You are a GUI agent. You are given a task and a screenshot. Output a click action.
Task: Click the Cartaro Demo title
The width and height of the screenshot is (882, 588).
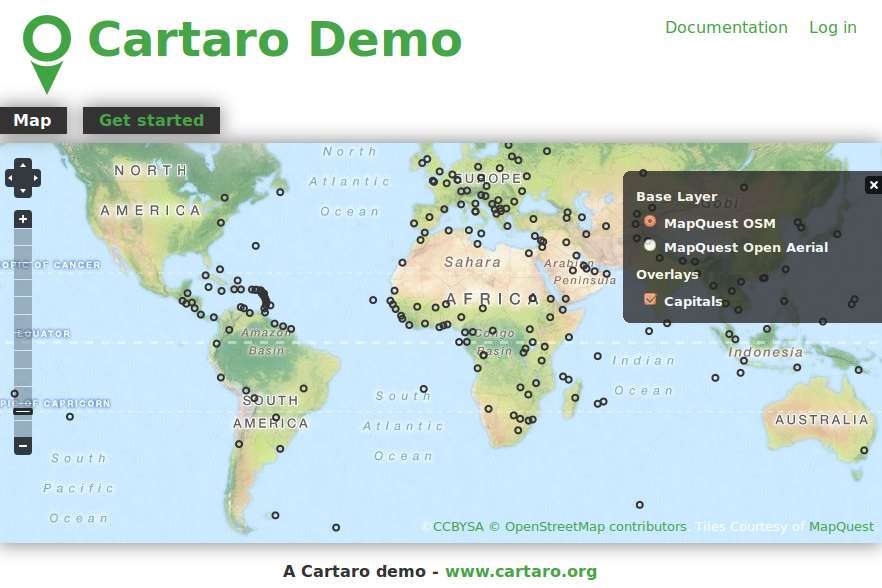275,40
